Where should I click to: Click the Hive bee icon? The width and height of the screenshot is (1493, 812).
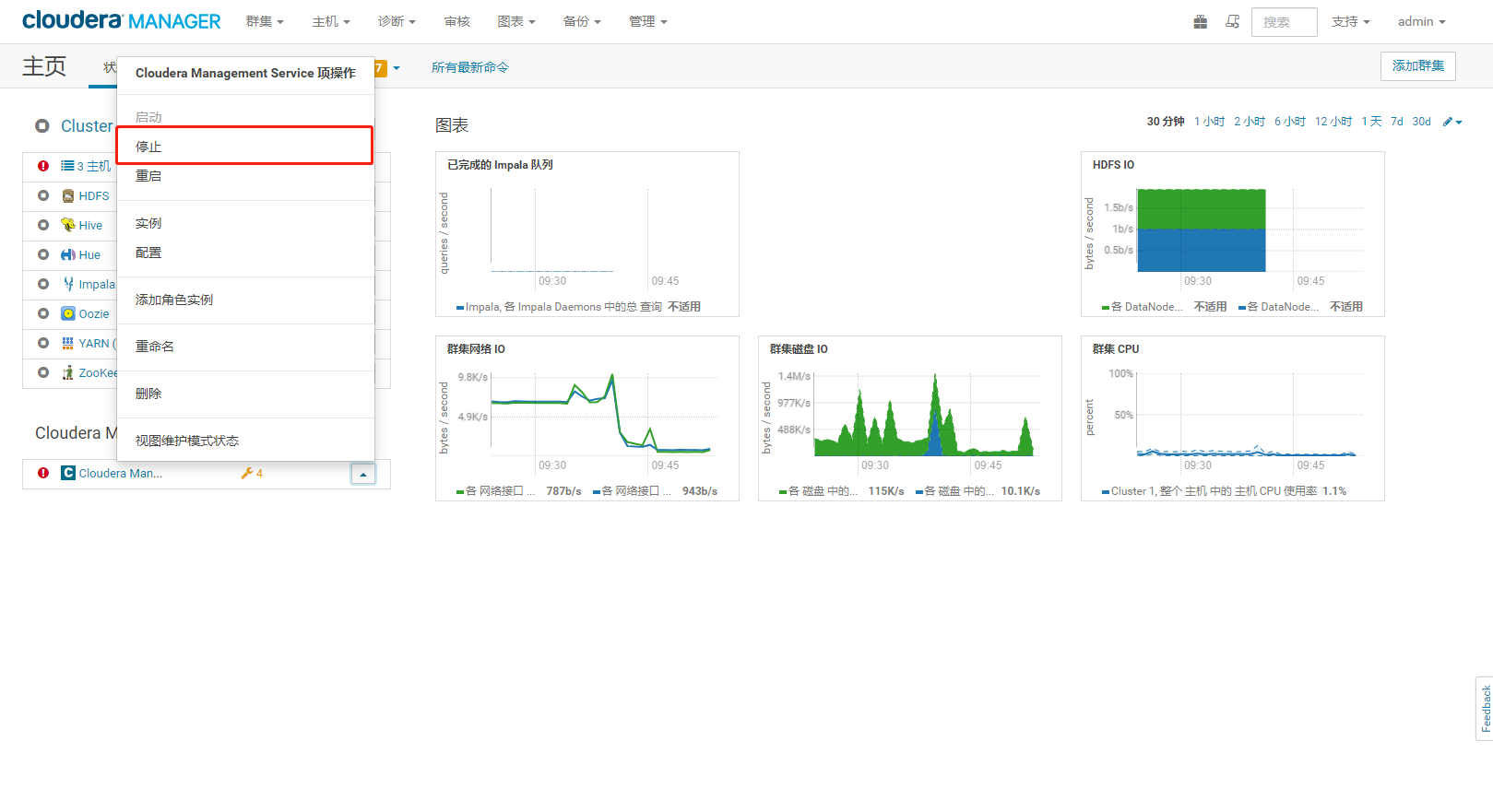coord(68,225)
